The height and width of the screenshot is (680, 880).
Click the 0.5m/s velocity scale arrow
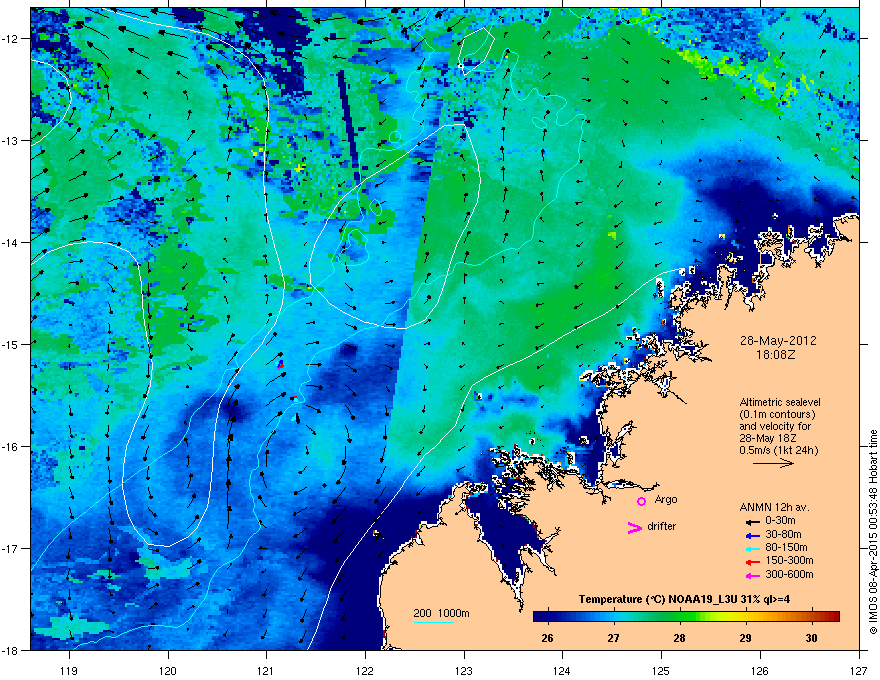click(773, 463)
